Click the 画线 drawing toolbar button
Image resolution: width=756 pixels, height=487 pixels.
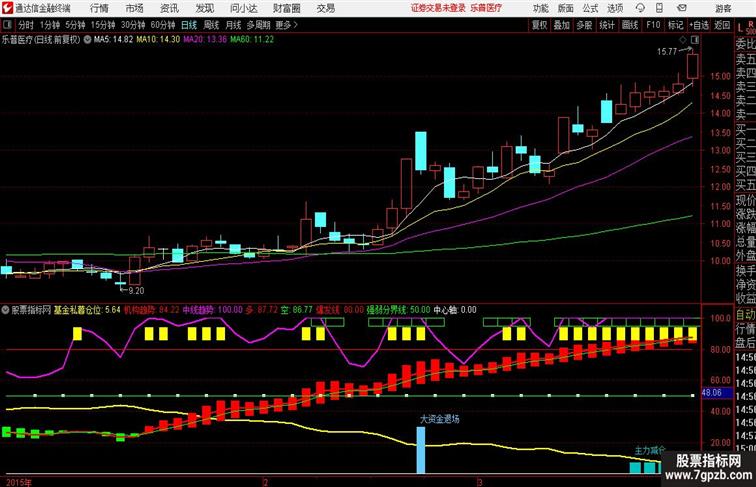click(630, 25)
